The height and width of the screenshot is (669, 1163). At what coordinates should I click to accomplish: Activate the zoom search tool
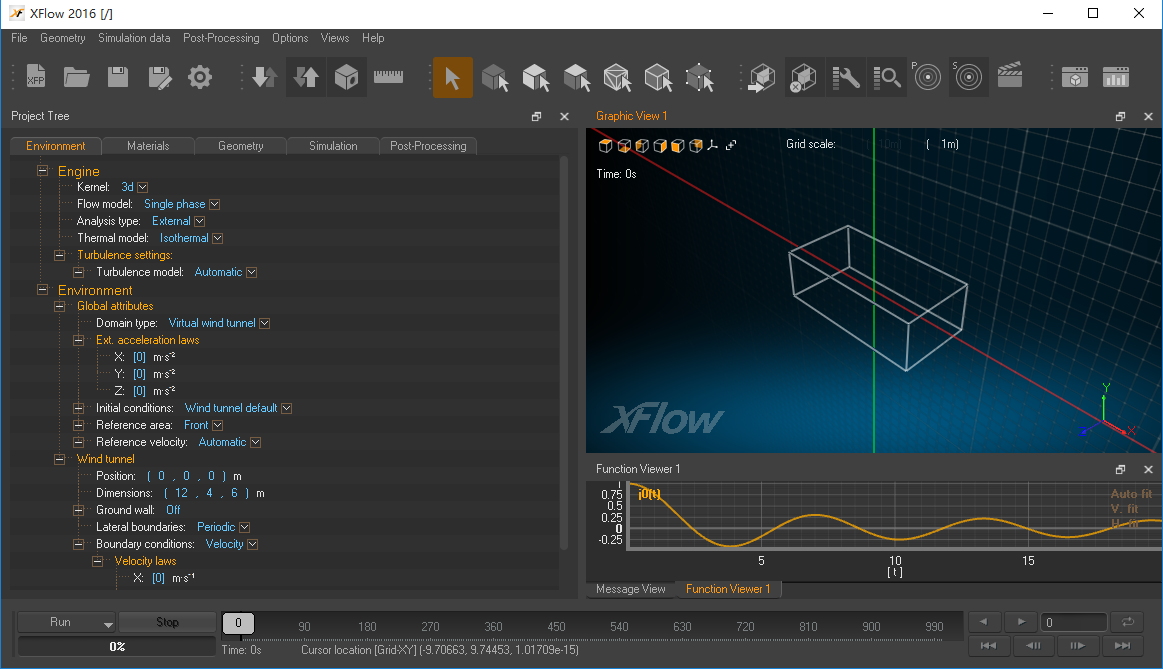point(887,77)
